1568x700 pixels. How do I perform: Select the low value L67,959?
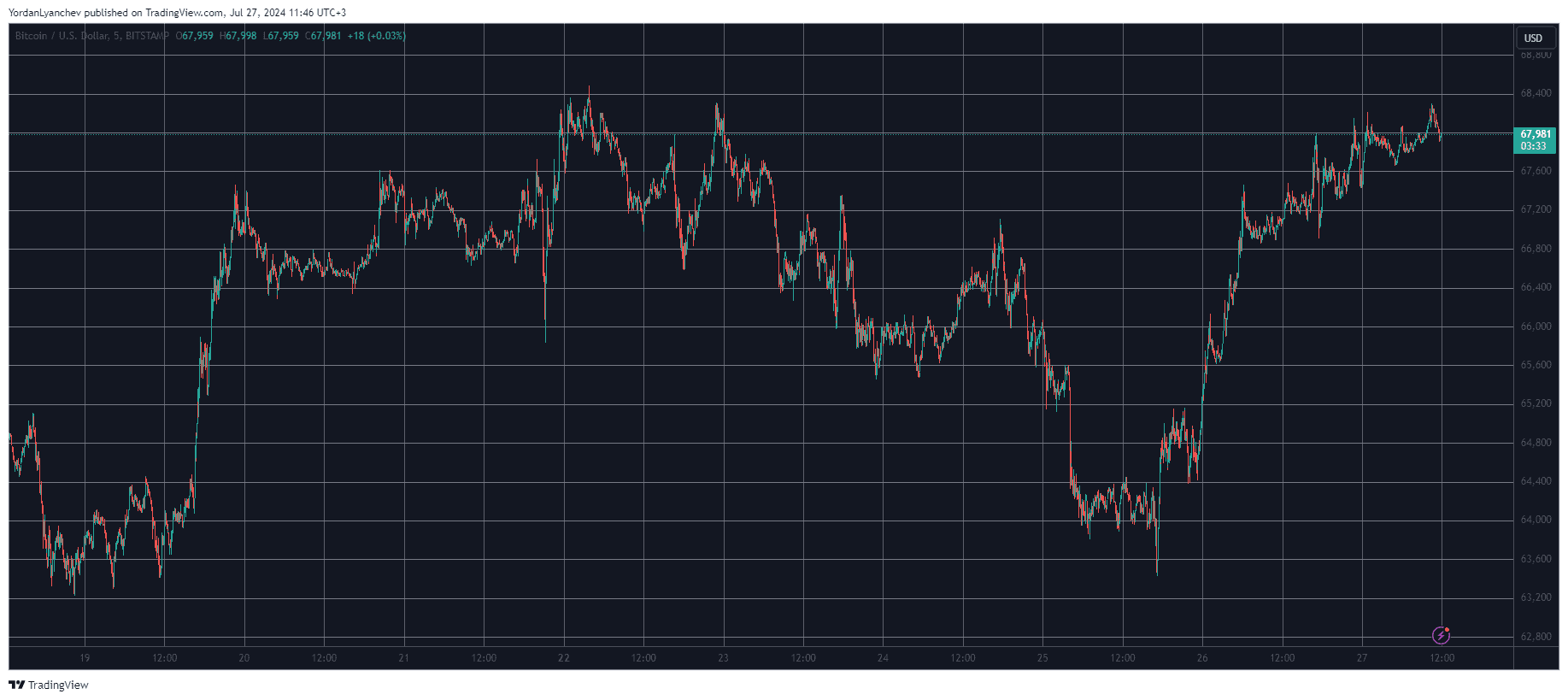(281, 36)
